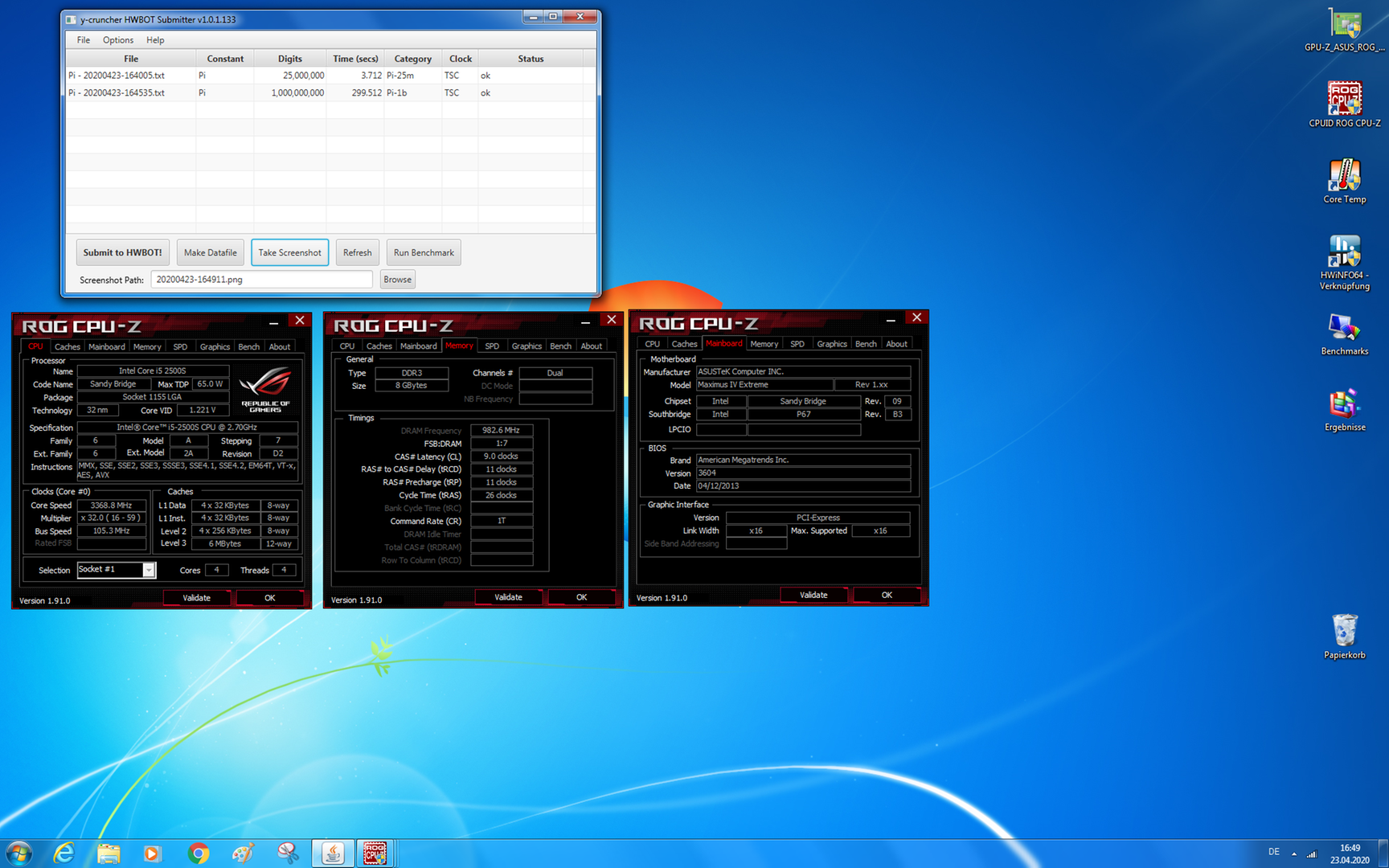Click OK in the Mainboard CPU-Z window
This screenshot has height=868, width=1389.
(887, 595)
